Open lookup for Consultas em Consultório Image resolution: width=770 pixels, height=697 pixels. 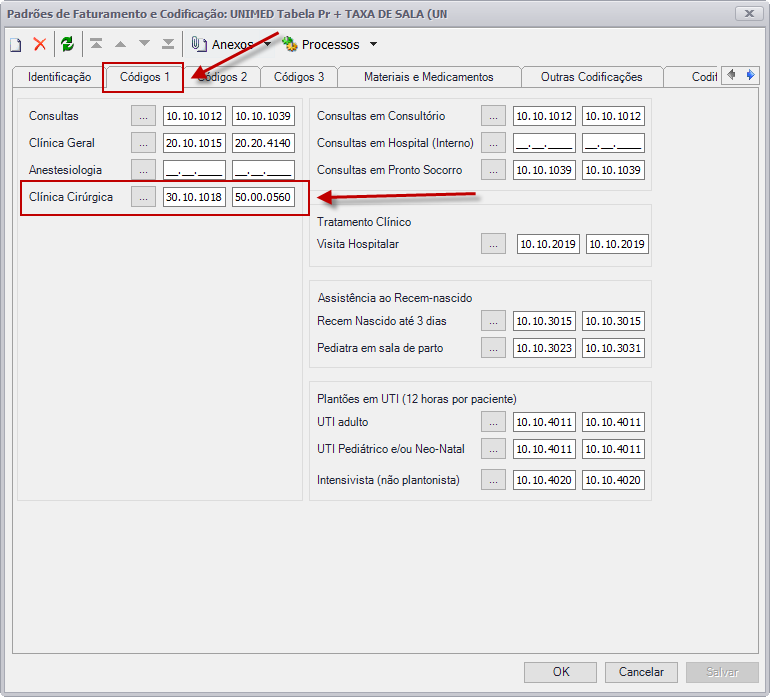tap(494, 116)
